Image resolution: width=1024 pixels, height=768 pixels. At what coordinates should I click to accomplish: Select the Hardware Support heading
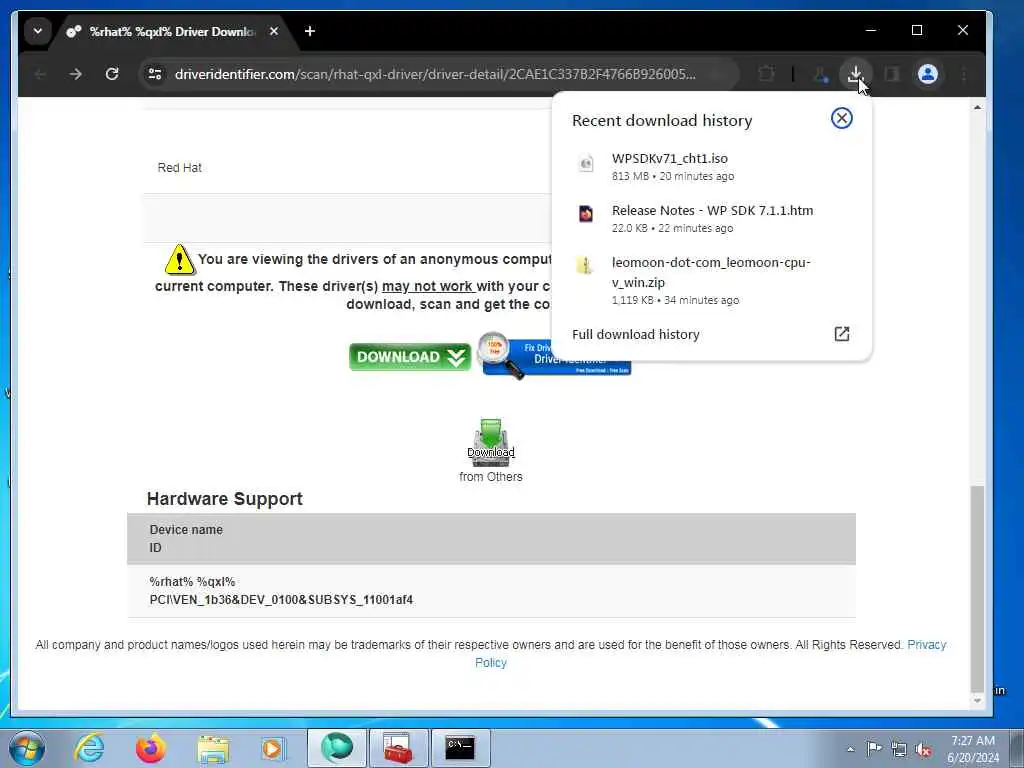coord(225,499)
